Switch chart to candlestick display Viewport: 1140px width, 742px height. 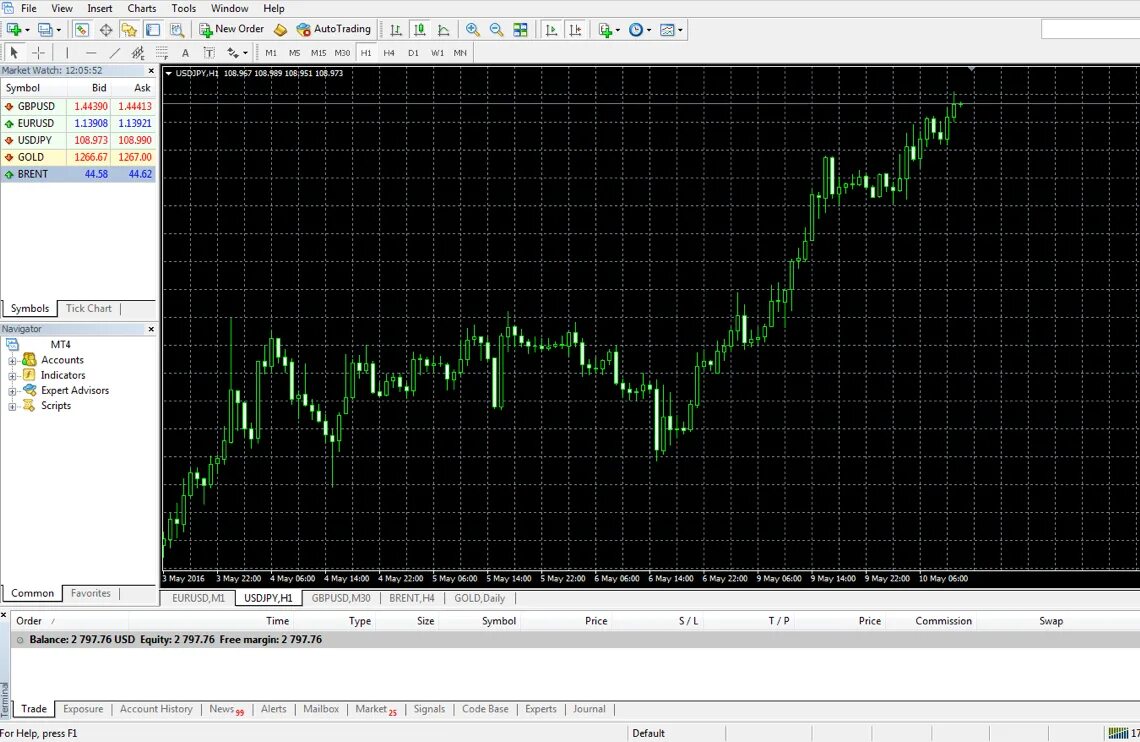coord(419,29)
